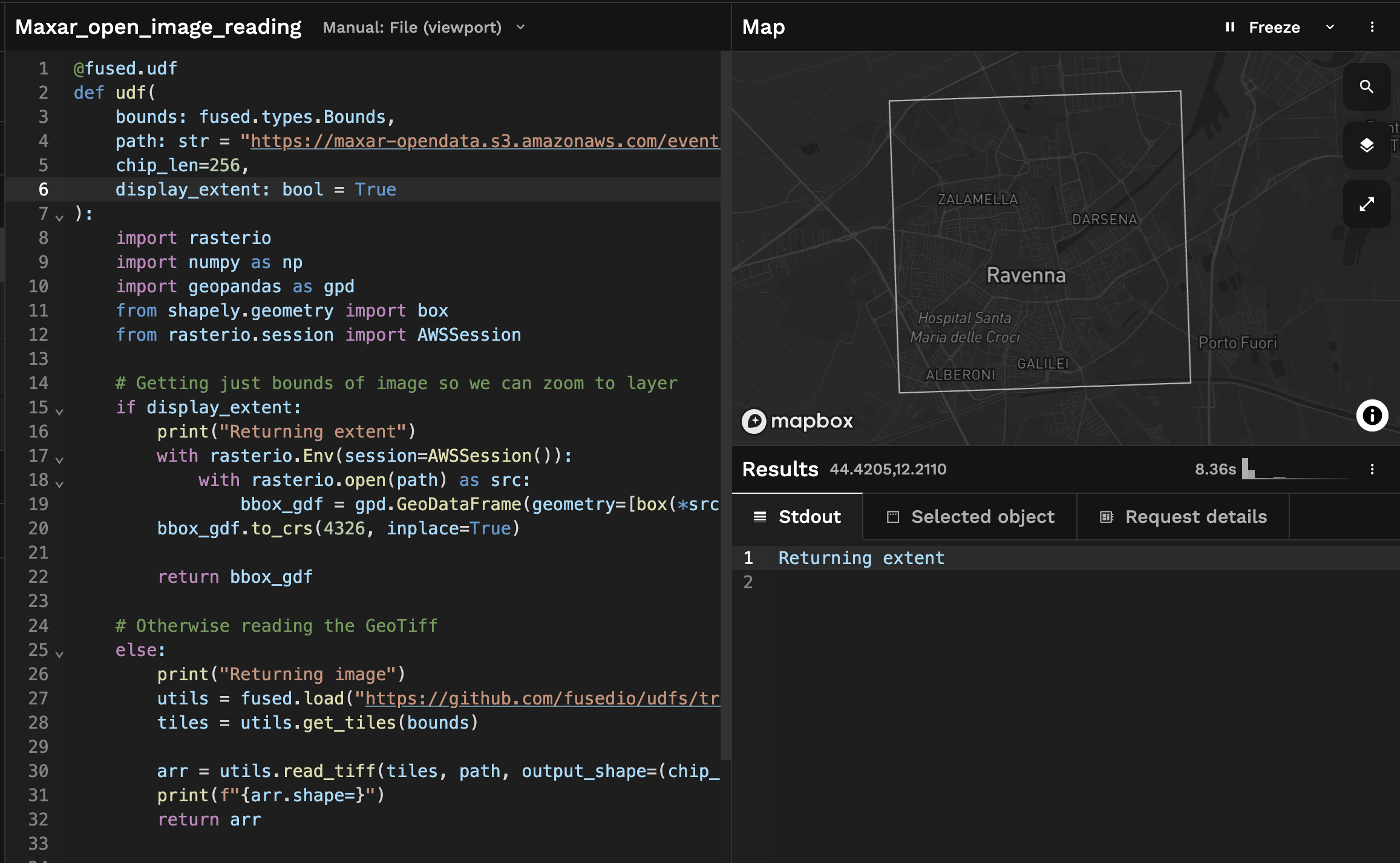Expand the map to fullscreen
1400x863 pixels.
[1366, 204]
